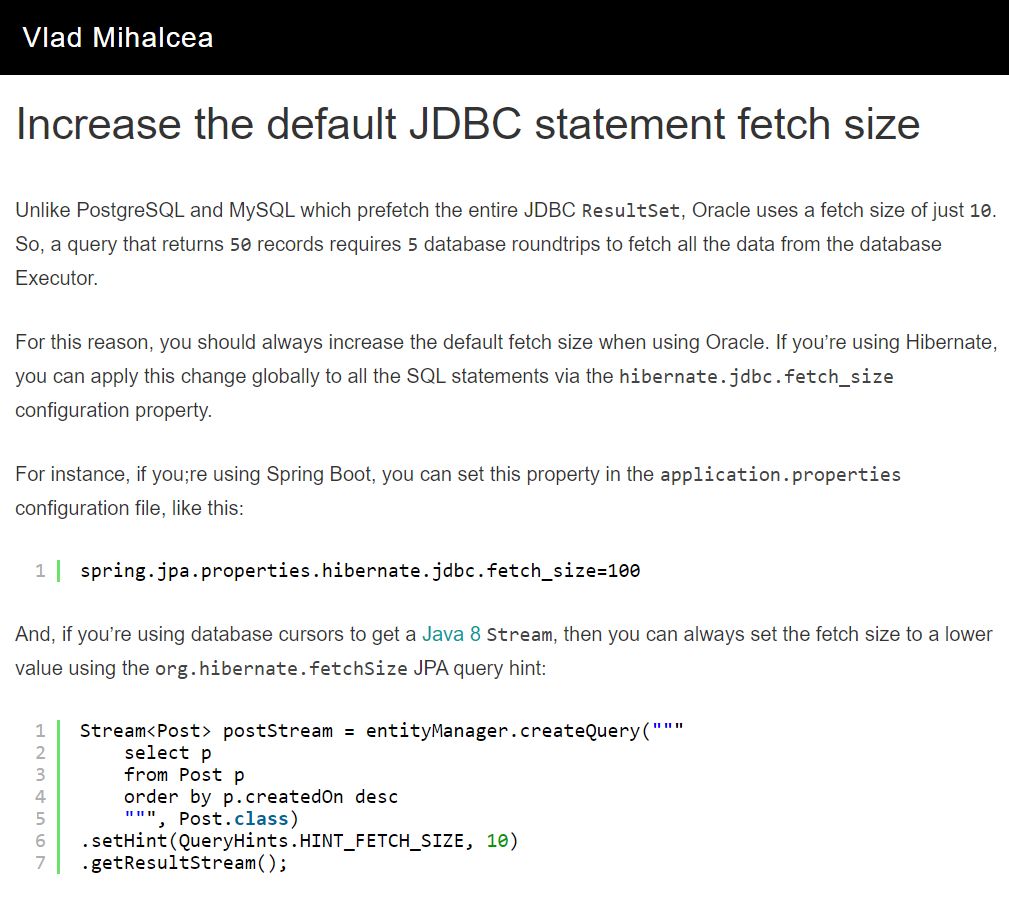The image size is (1009, 900).
Task: Click the 'order by p.createdOn desc' line
Action: [261, 796]
